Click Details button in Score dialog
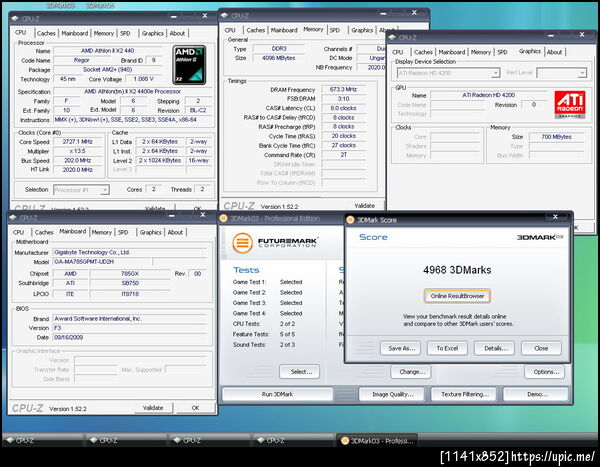The image size is (600, 467). coord(495,348)
